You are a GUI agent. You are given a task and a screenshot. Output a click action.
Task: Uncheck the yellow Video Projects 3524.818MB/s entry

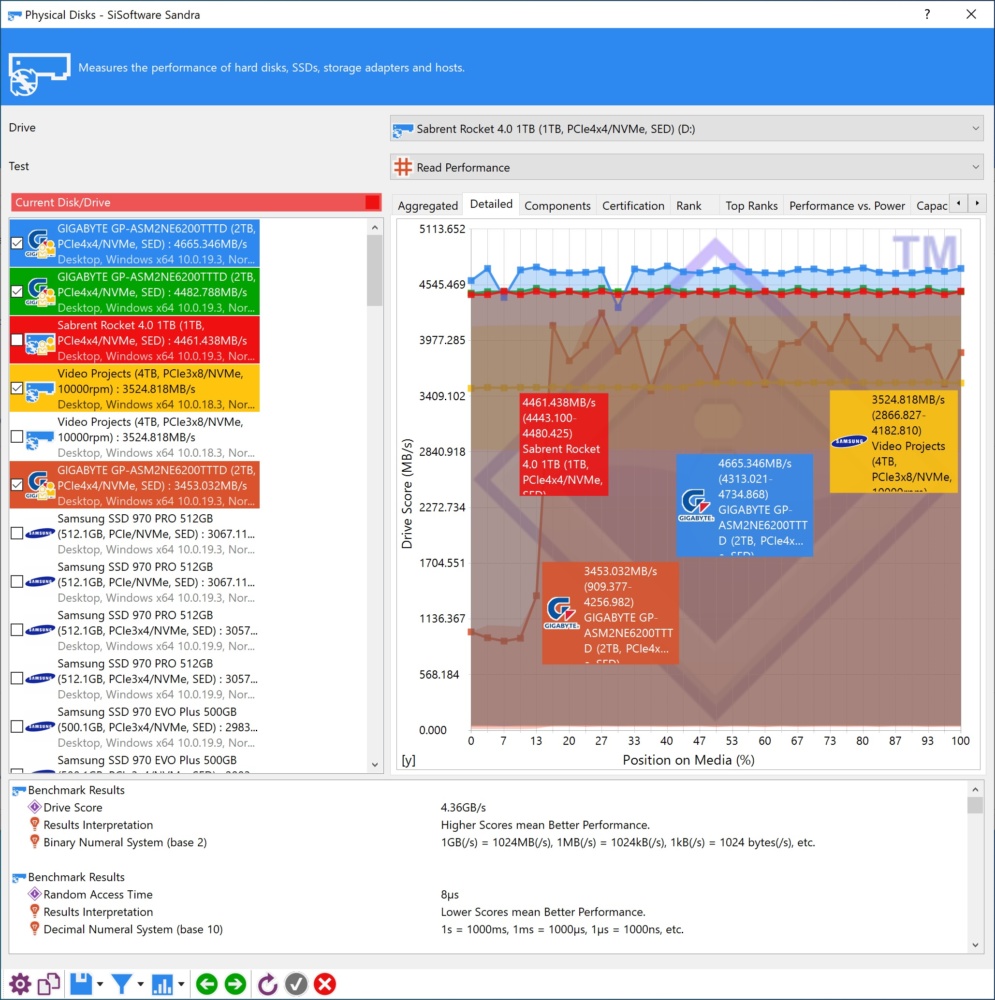pyautogui.click(x=17, y=388)
